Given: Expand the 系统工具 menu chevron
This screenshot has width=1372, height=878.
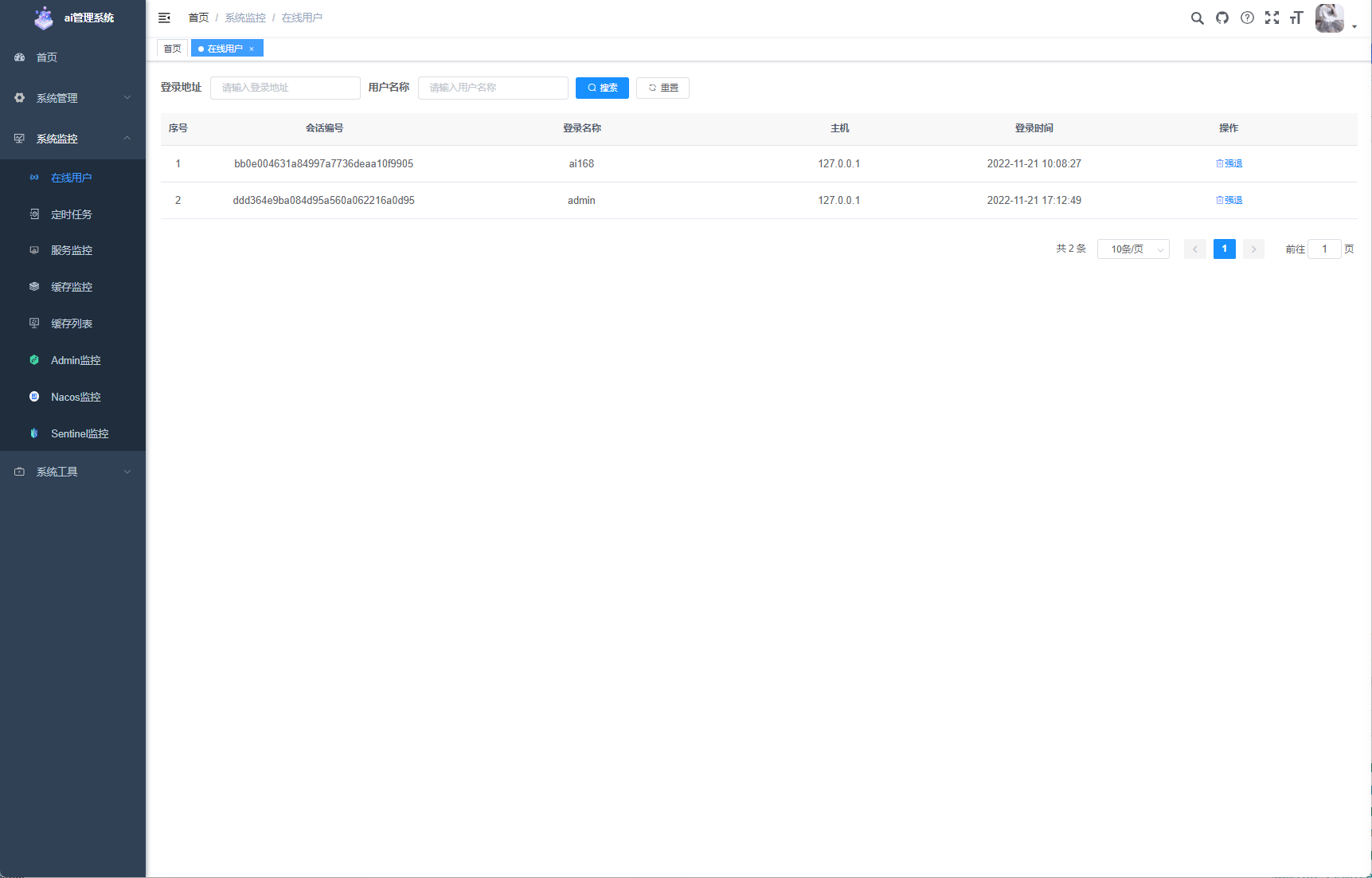Looking at the screenshot, I should pyautogui.click(x=127, y=472).
